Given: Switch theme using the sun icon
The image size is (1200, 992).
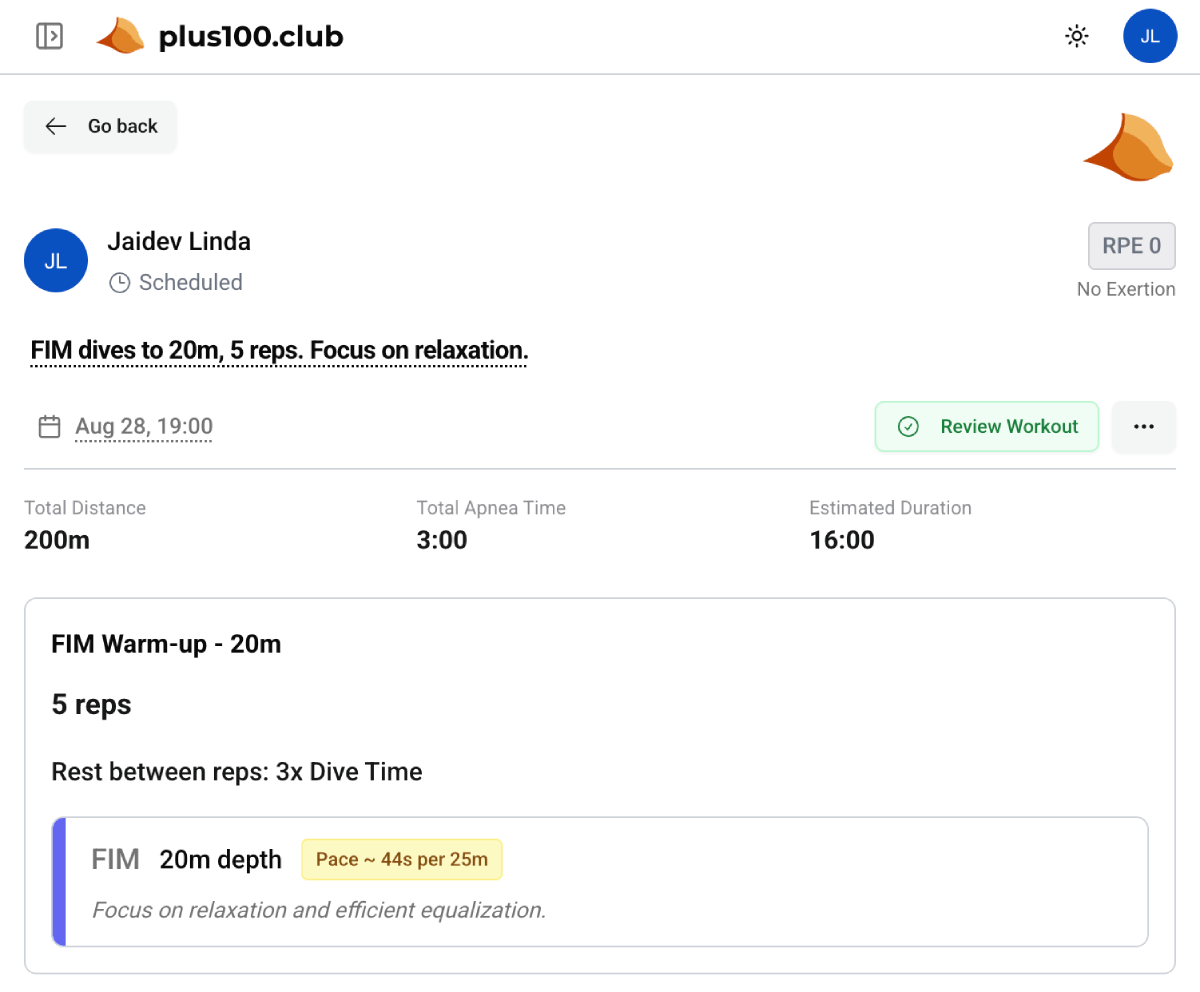Looking at the screenshot, I should point(1076,35).
